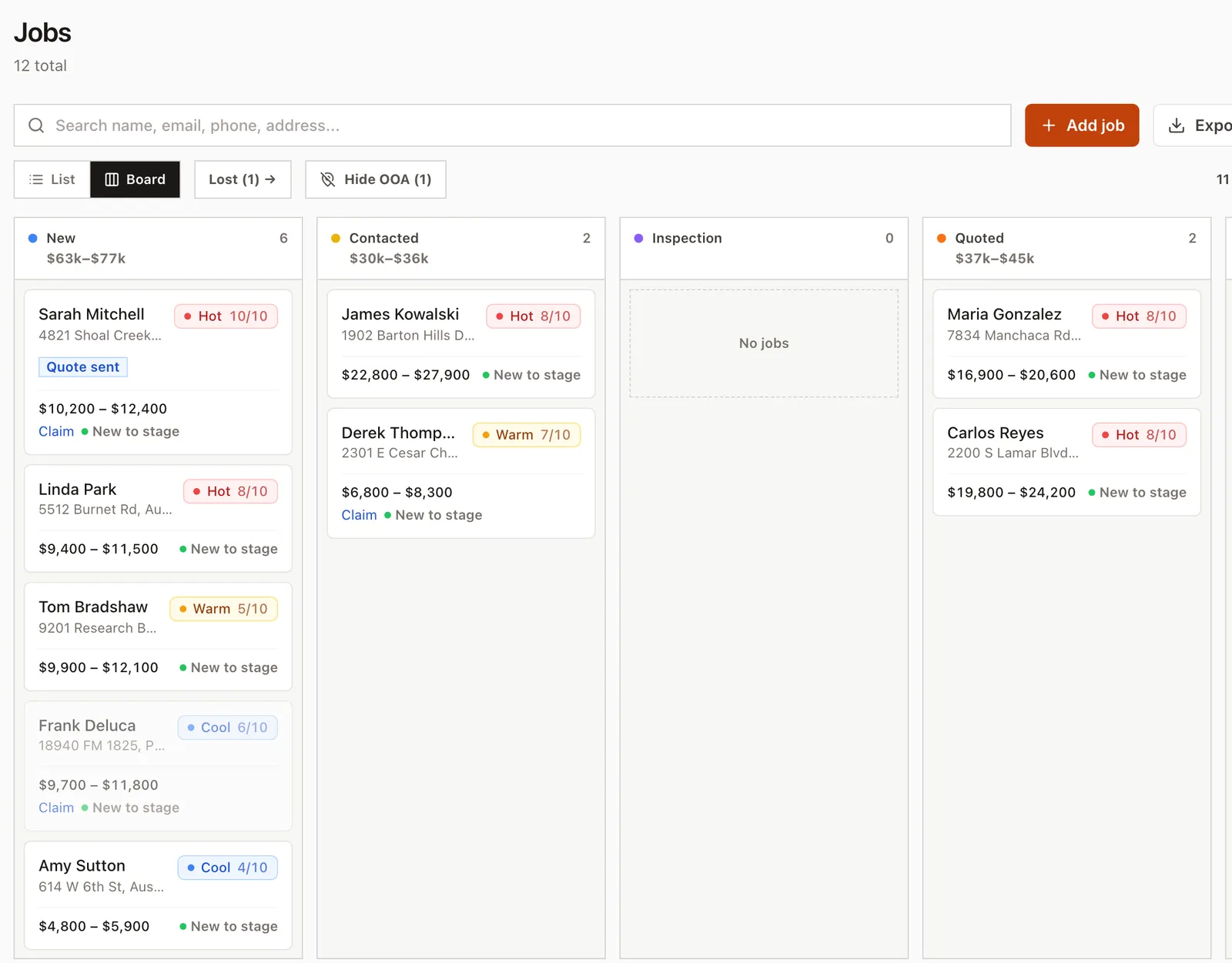This screenshot has height=963, width=1232.
Task: Click Carlos Reyes's Hot 8/10 badge
Action: pyautogui.click(x=1140, y=435)
